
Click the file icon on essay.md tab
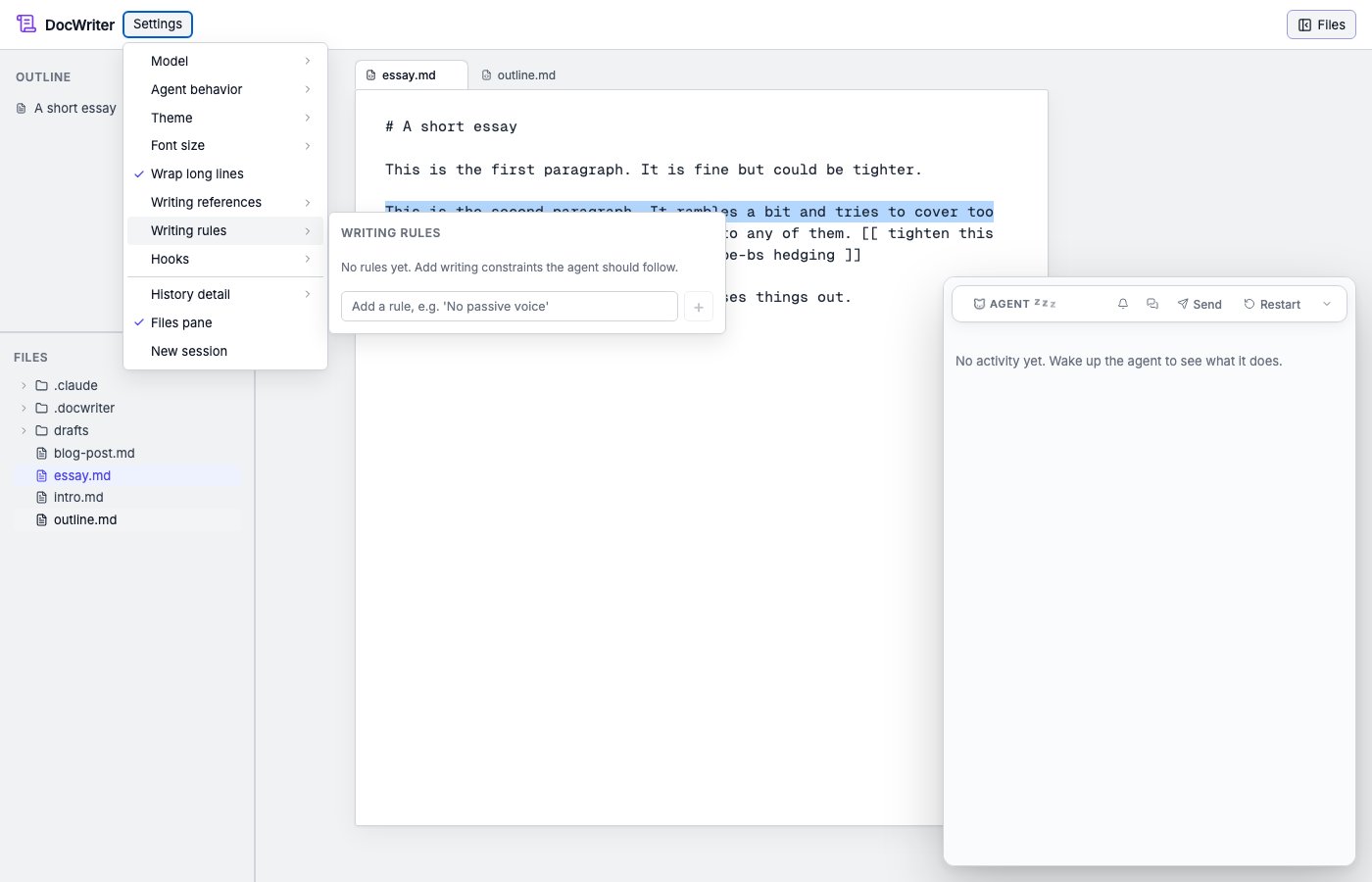371,75
